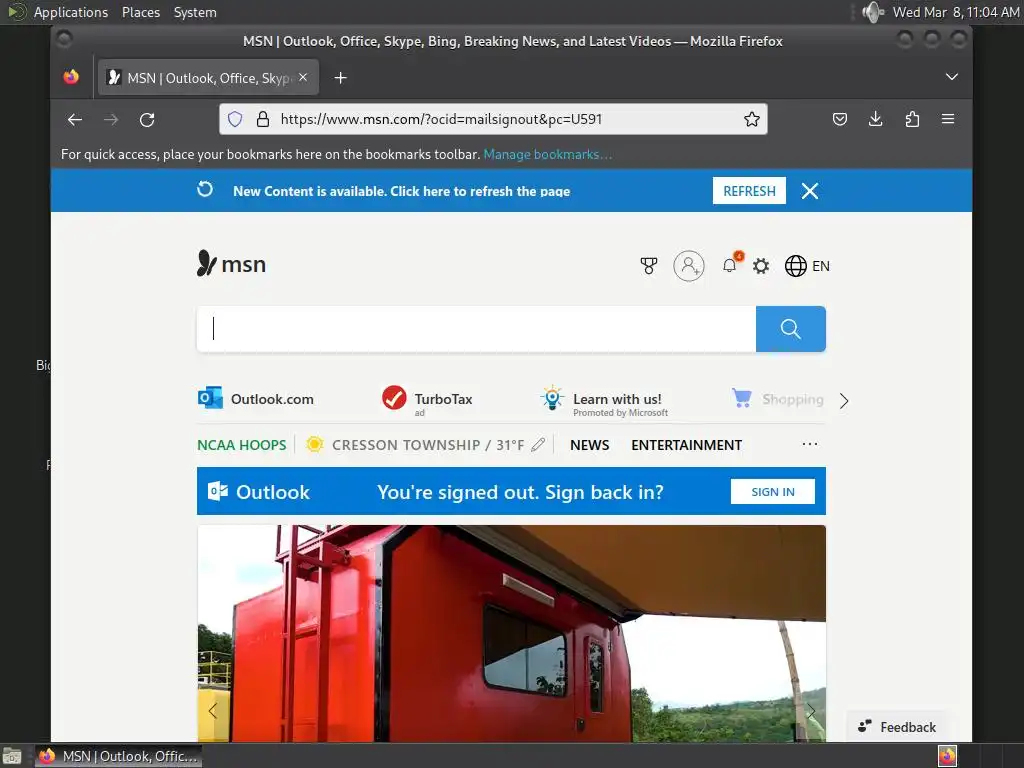Select the NEWS tab
This screenshot has width=1024, height=768.
pos(590,445)
